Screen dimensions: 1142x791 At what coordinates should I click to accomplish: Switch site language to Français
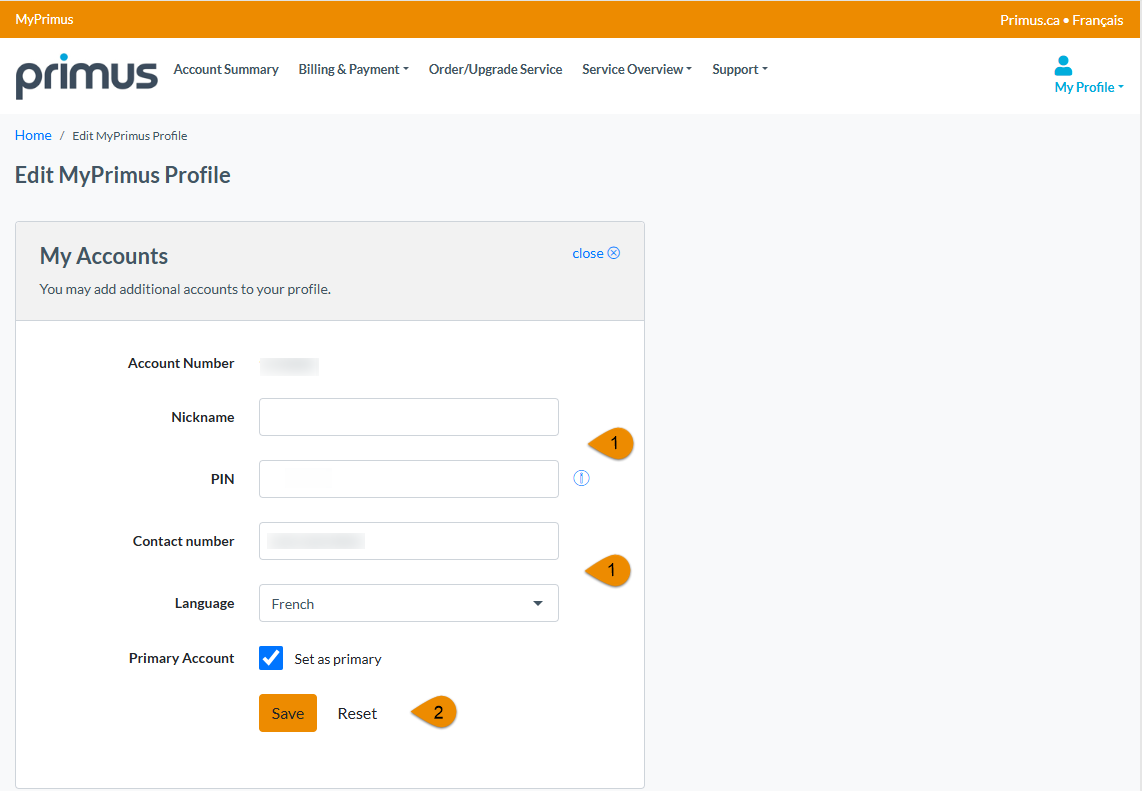[1098, 20]
